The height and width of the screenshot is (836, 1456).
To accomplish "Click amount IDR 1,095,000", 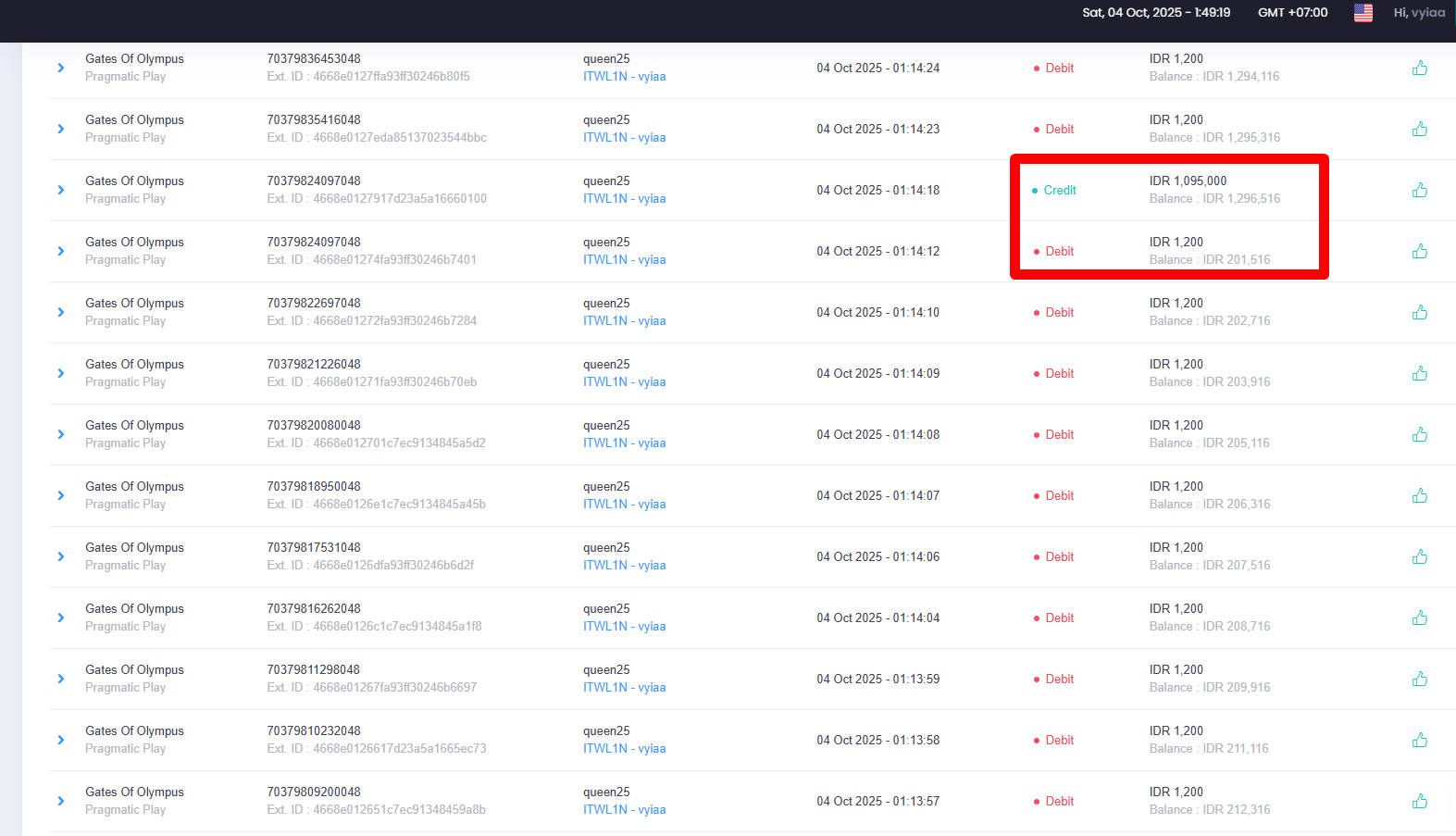I will (1188, 181).
